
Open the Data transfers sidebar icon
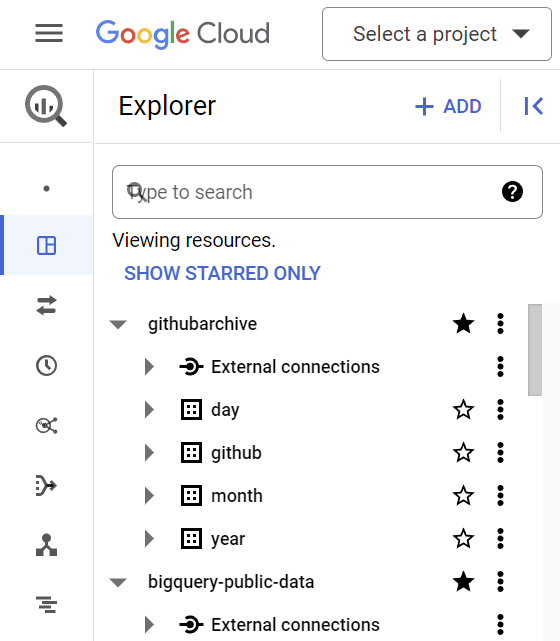tap(46, 305)
